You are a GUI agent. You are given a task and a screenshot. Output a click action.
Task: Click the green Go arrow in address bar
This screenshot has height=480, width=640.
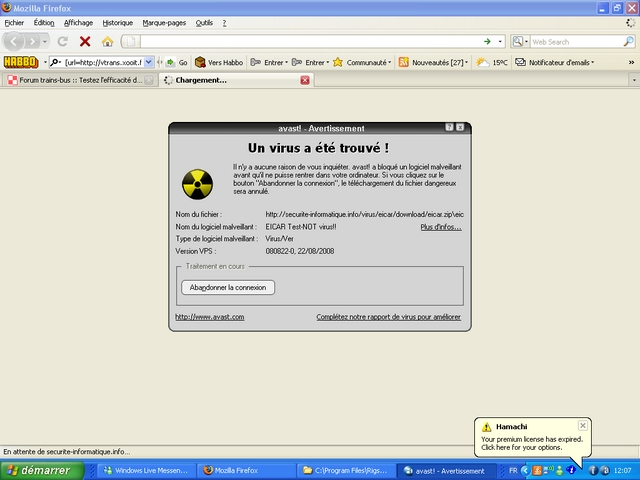(487, 41)
